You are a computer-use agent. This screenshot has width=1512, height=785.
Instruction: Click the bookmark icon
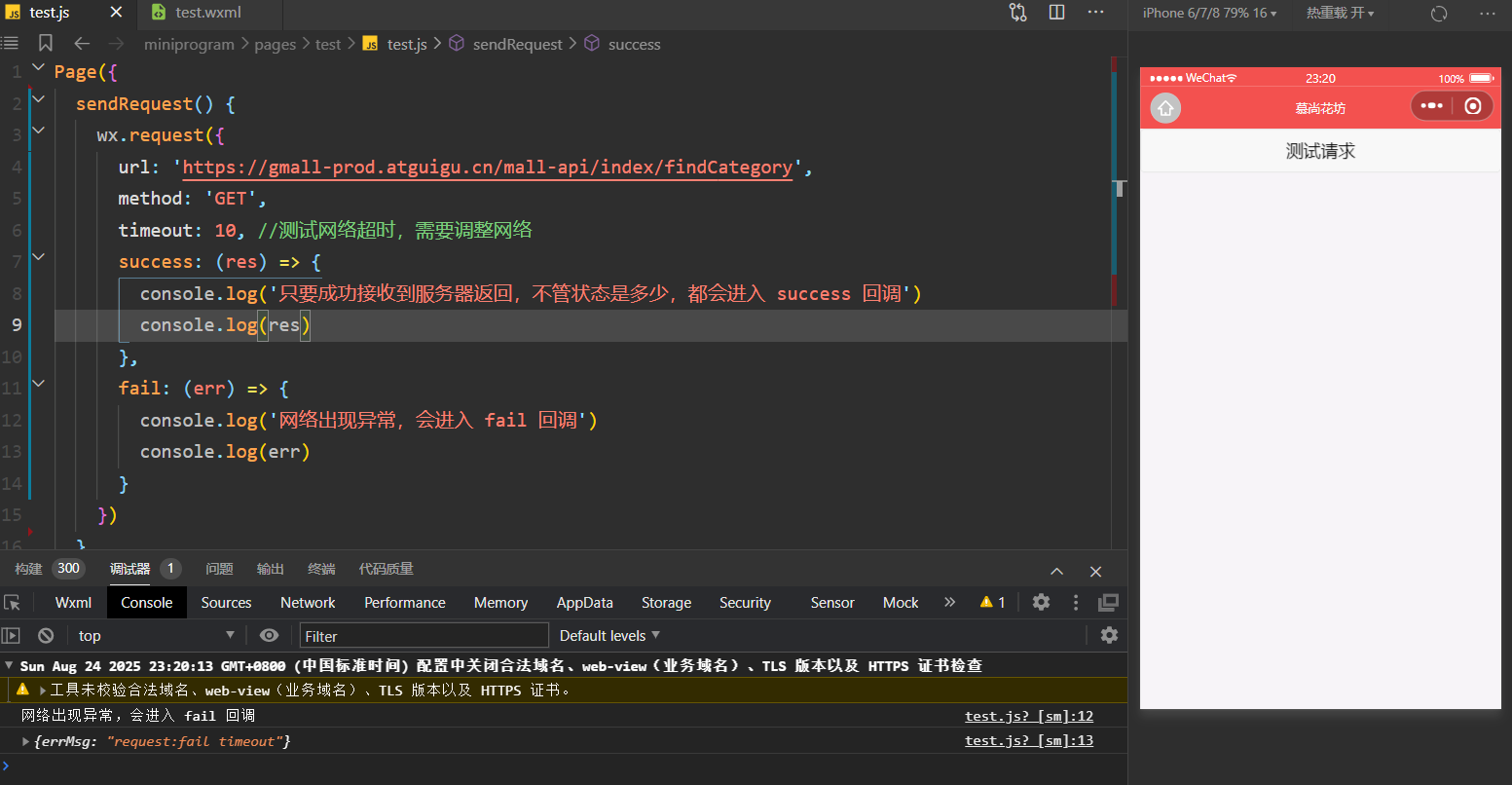46,44
